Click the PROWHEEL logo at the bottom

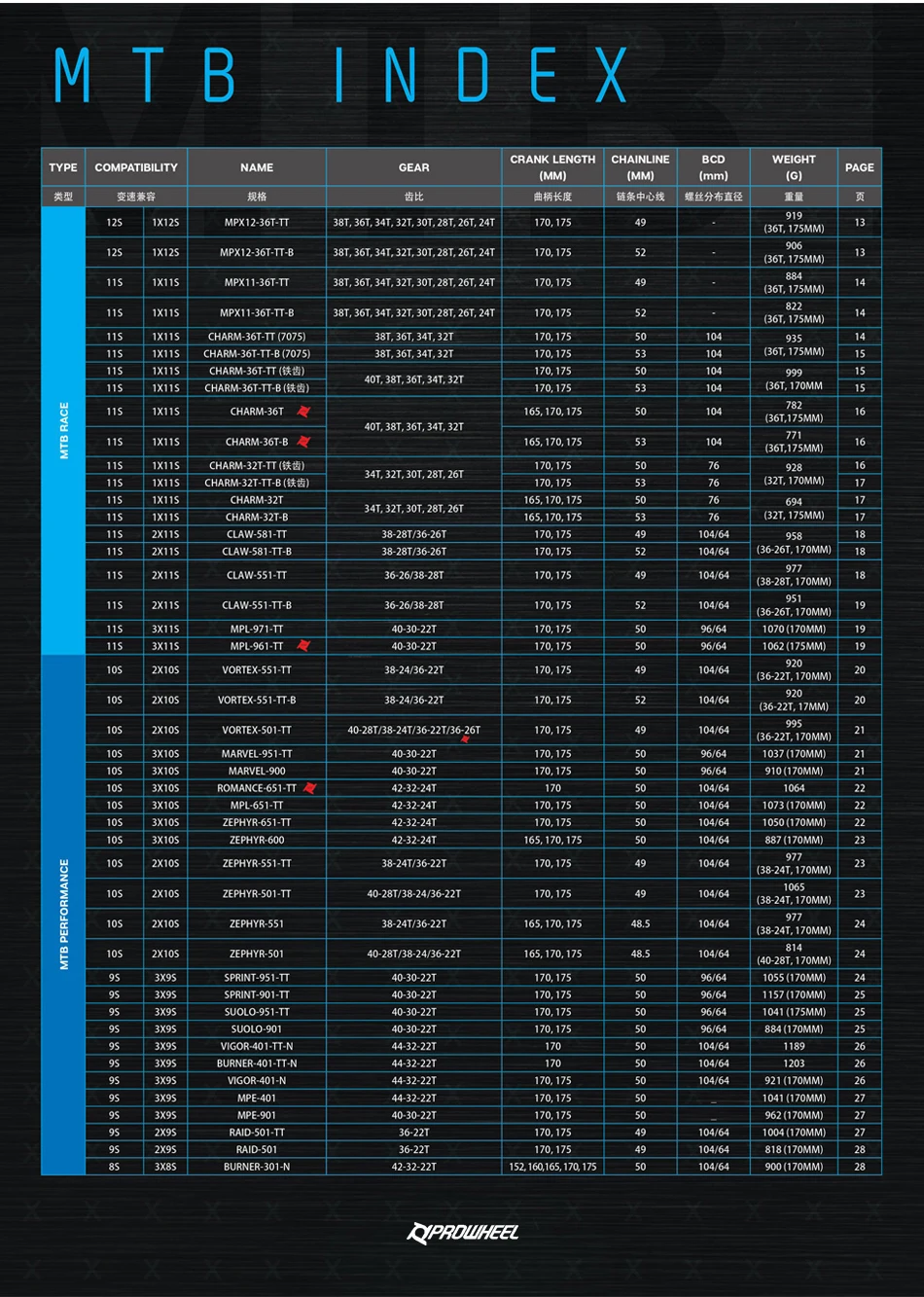pyautogui.click(x=462, y=1232)
